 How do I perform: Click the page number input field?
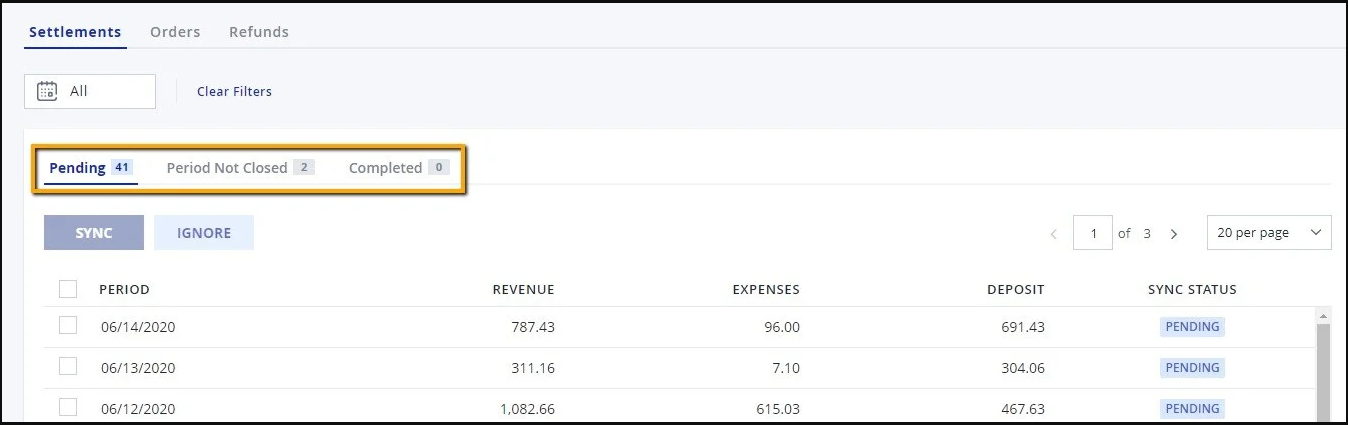(1093, 233)
